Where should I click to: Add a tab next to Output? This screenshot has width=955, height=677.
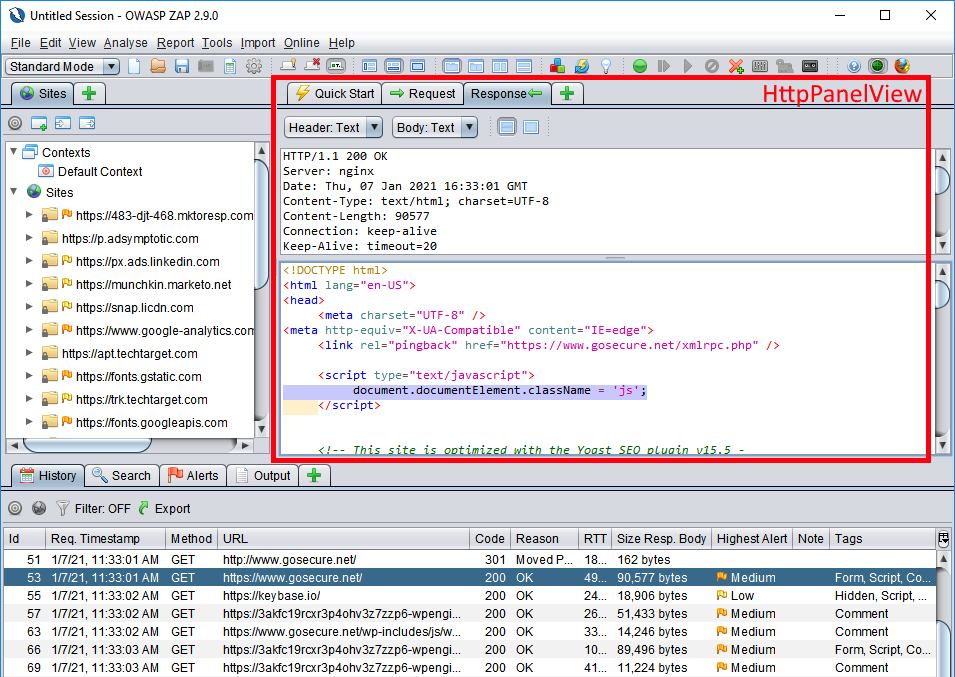(x=314, y=475)
